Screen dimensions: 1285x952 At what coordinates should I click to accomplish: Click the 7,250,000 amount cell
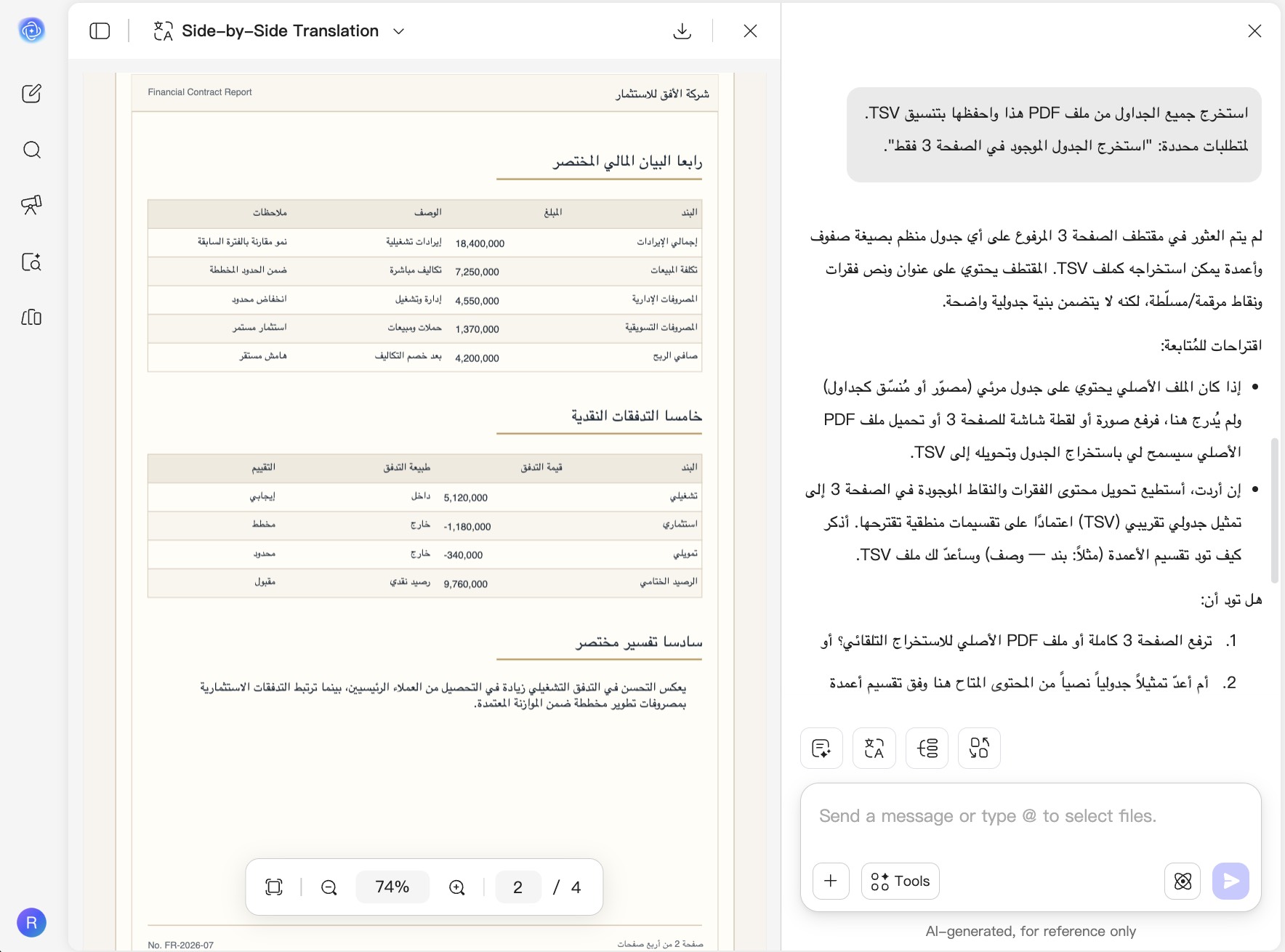477,272
